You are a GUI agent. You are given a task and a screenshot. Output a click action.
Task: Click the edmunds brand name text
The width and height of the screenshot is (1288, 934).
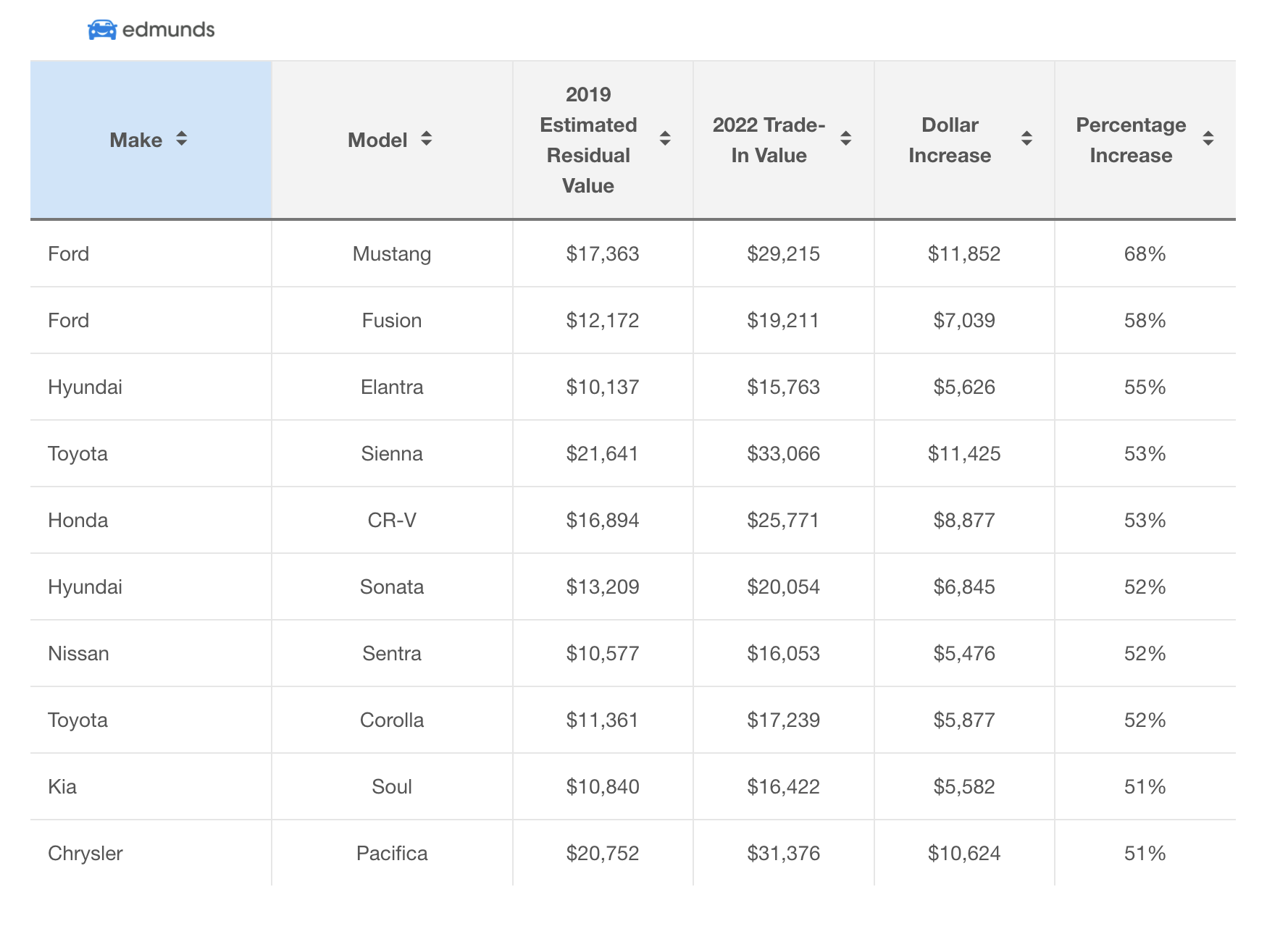pos(168,30)
